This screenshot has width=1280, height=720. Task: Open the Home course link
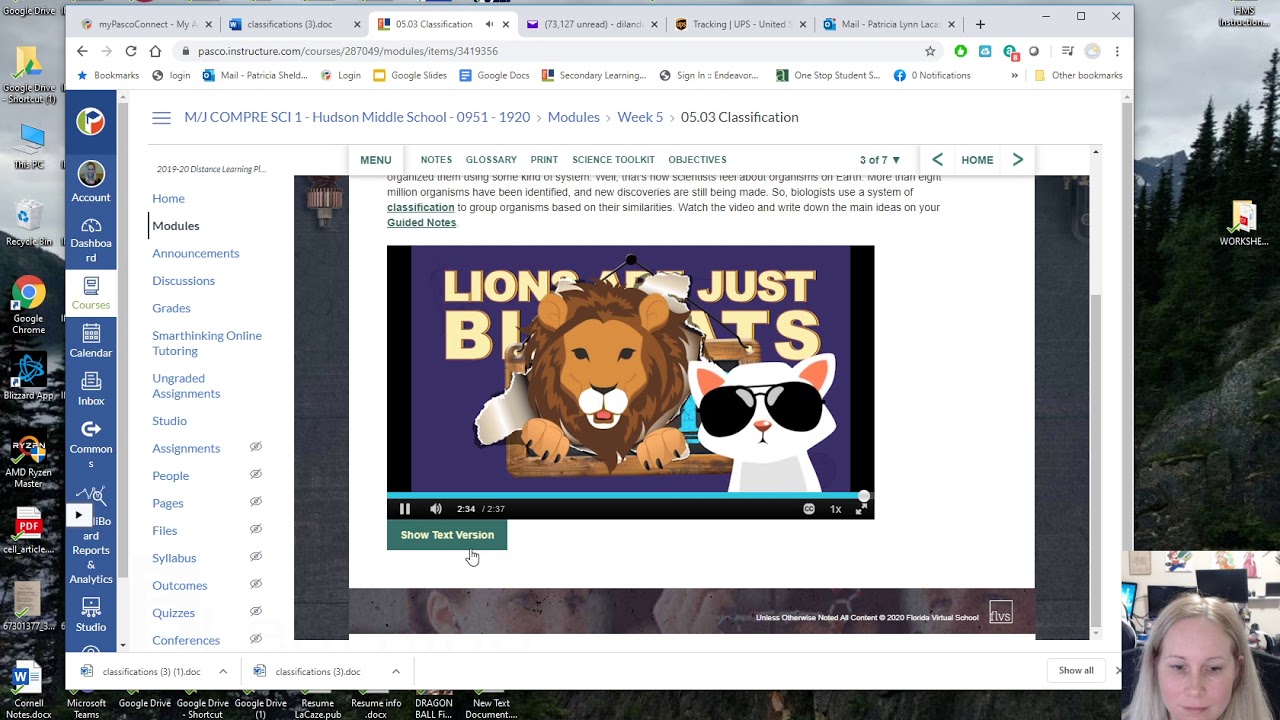[168, 198]
